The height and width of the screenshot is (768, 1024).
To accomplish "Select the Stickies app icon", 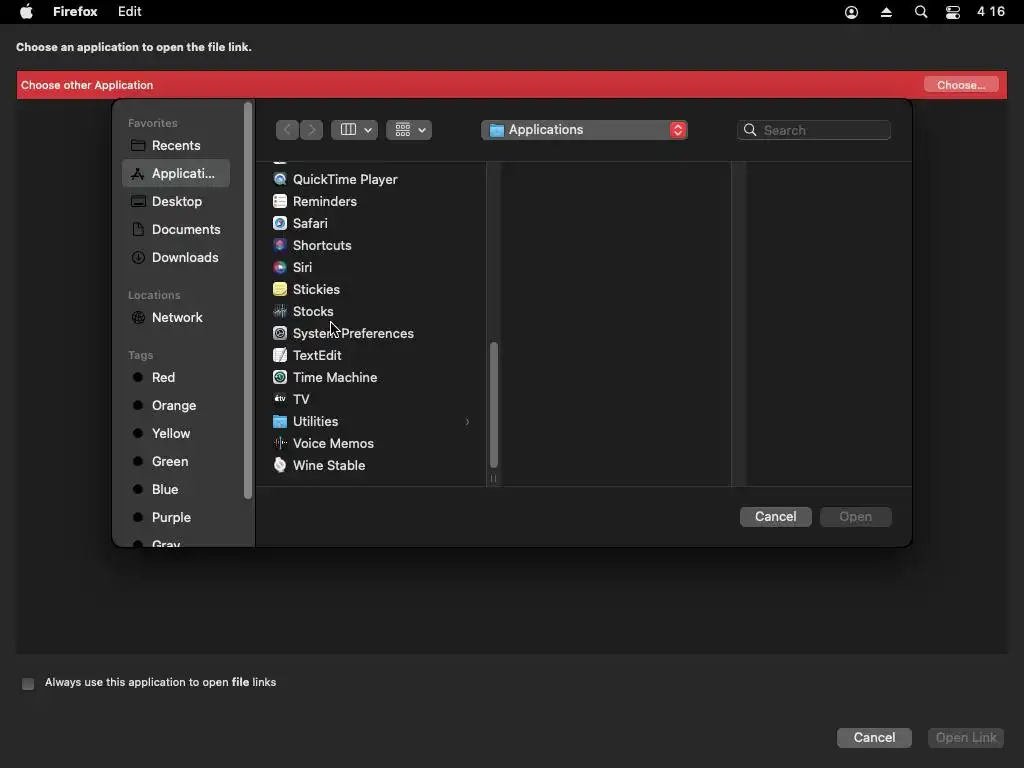I will (x=280, y=289).
